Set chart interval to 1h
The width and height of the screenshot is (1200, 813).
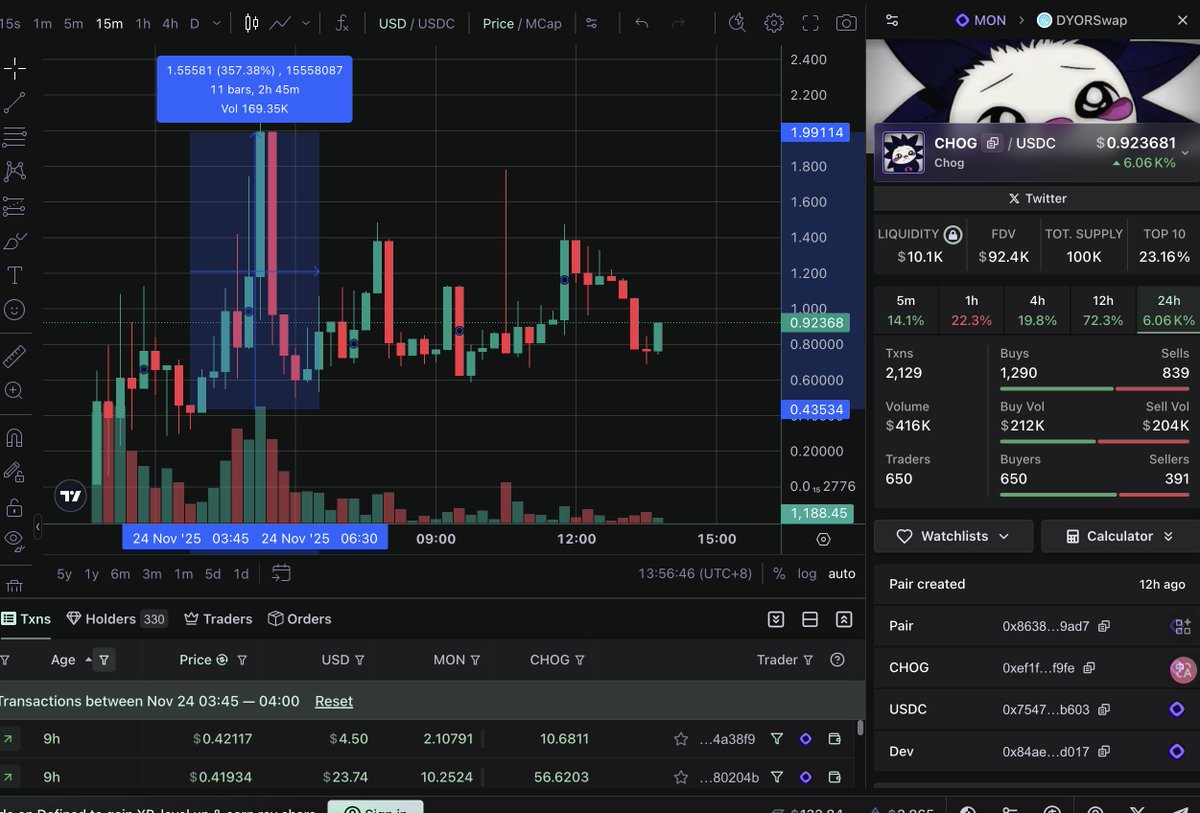143,23
